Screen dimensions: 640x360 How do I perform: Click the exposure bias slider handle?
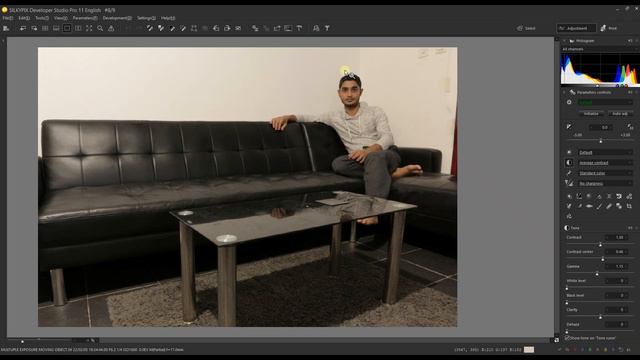[x=600, y=141]
